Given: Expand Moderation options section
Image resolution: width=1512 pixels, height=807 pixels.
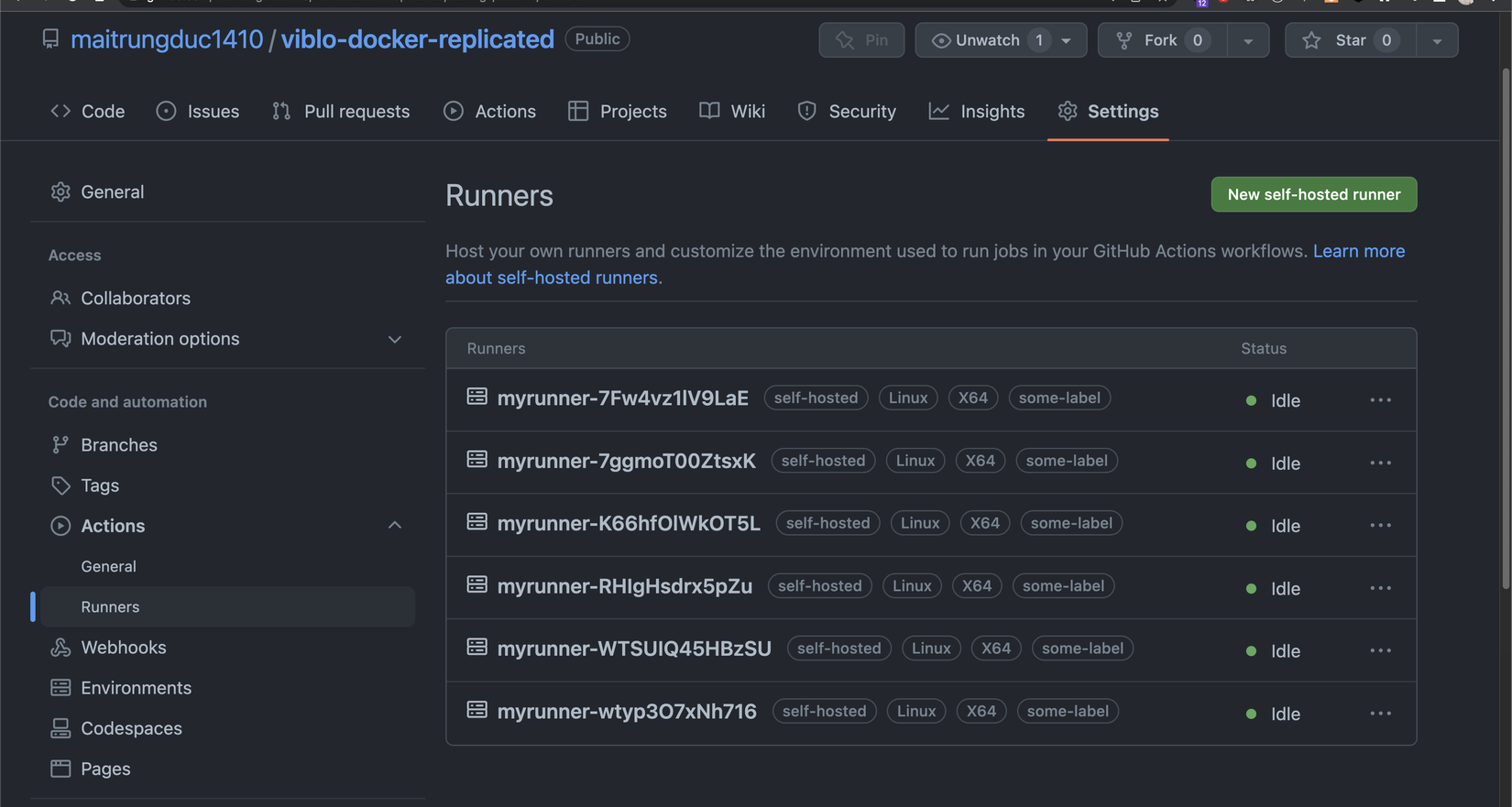Looking at the screenshot, I should point(395,339).
